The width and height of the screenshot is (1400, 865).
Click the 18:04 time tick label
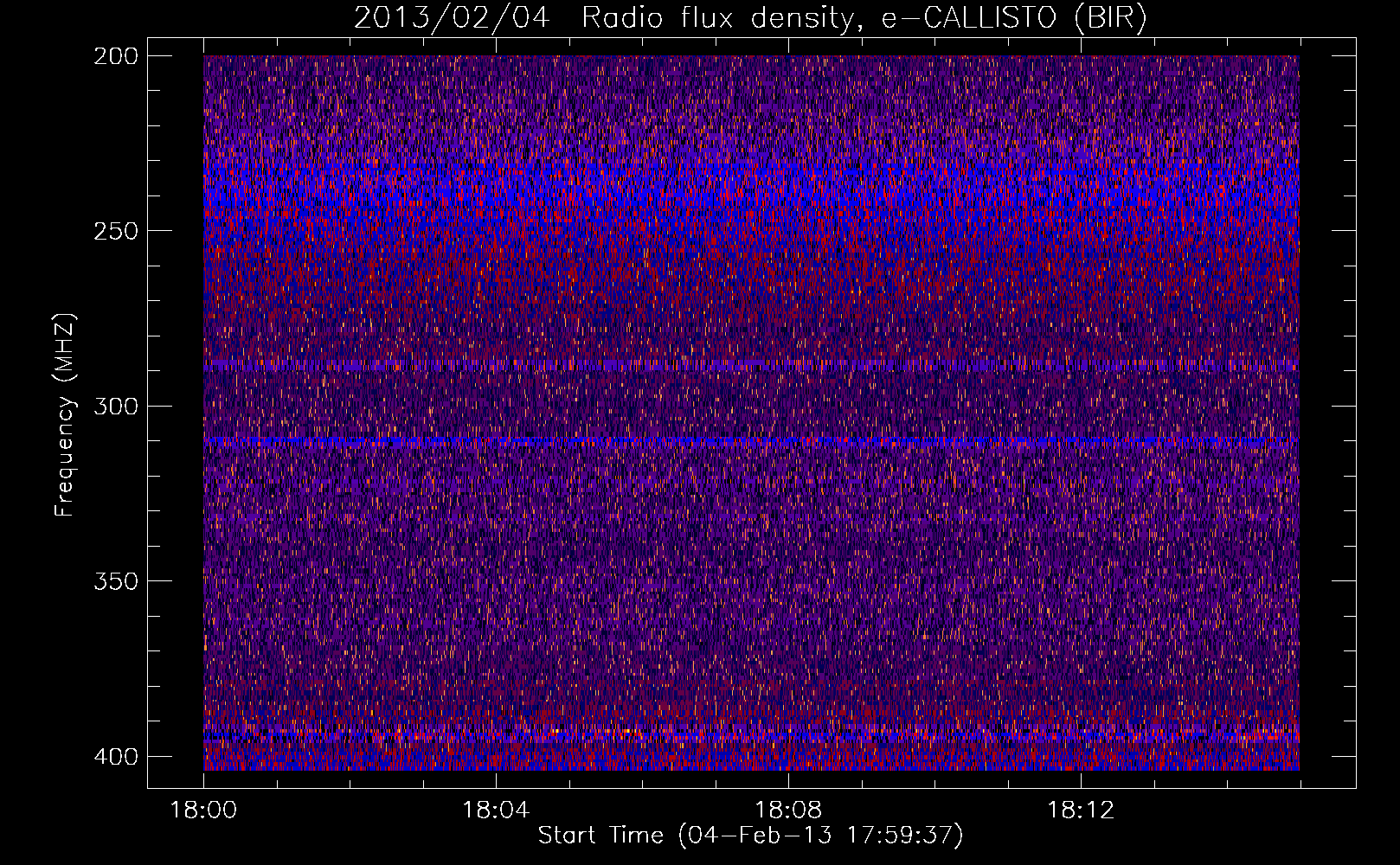point(496,810)
